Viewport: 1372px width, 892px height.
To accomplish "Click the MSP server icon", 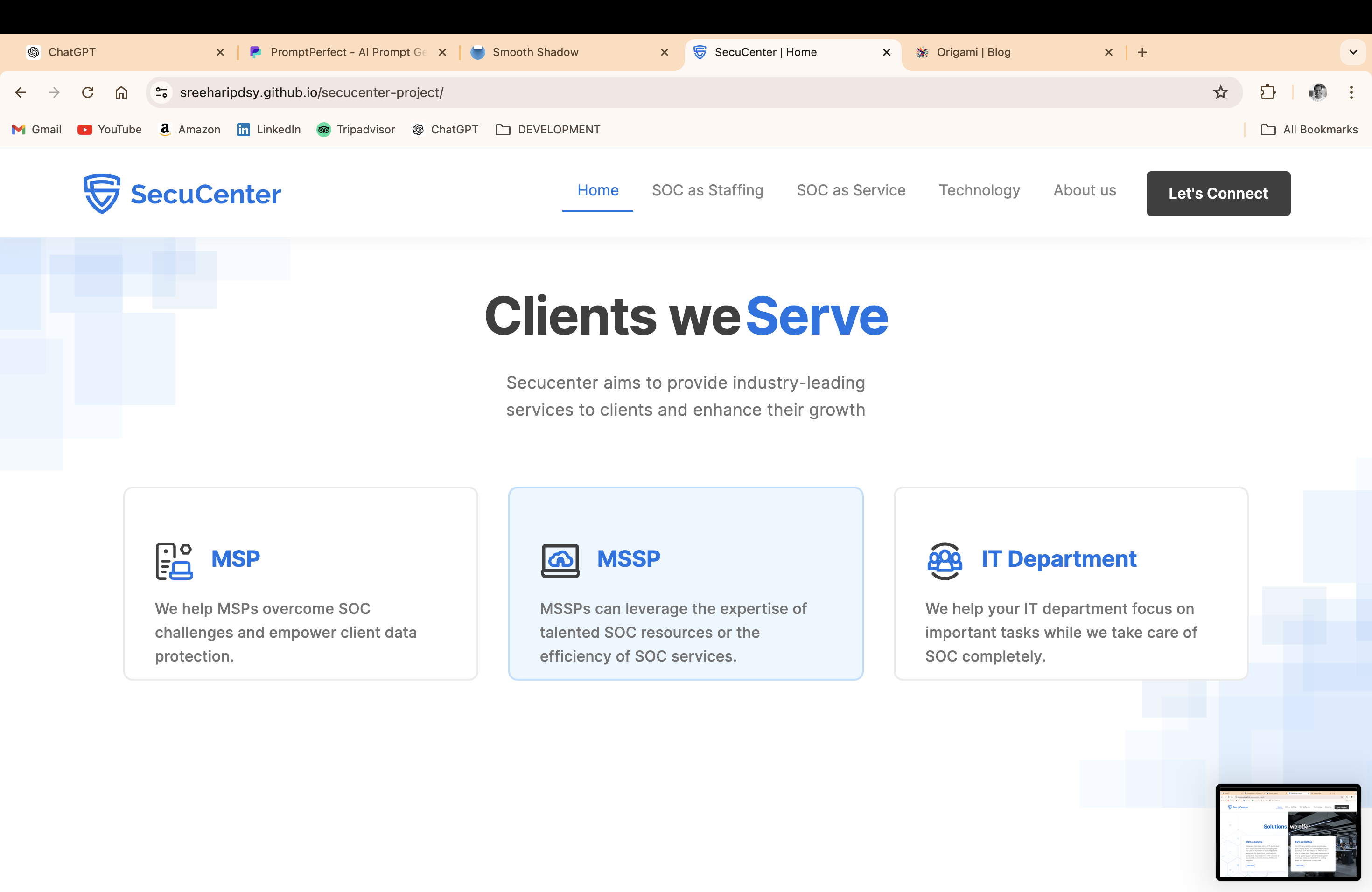I will (x=174, y=560).
